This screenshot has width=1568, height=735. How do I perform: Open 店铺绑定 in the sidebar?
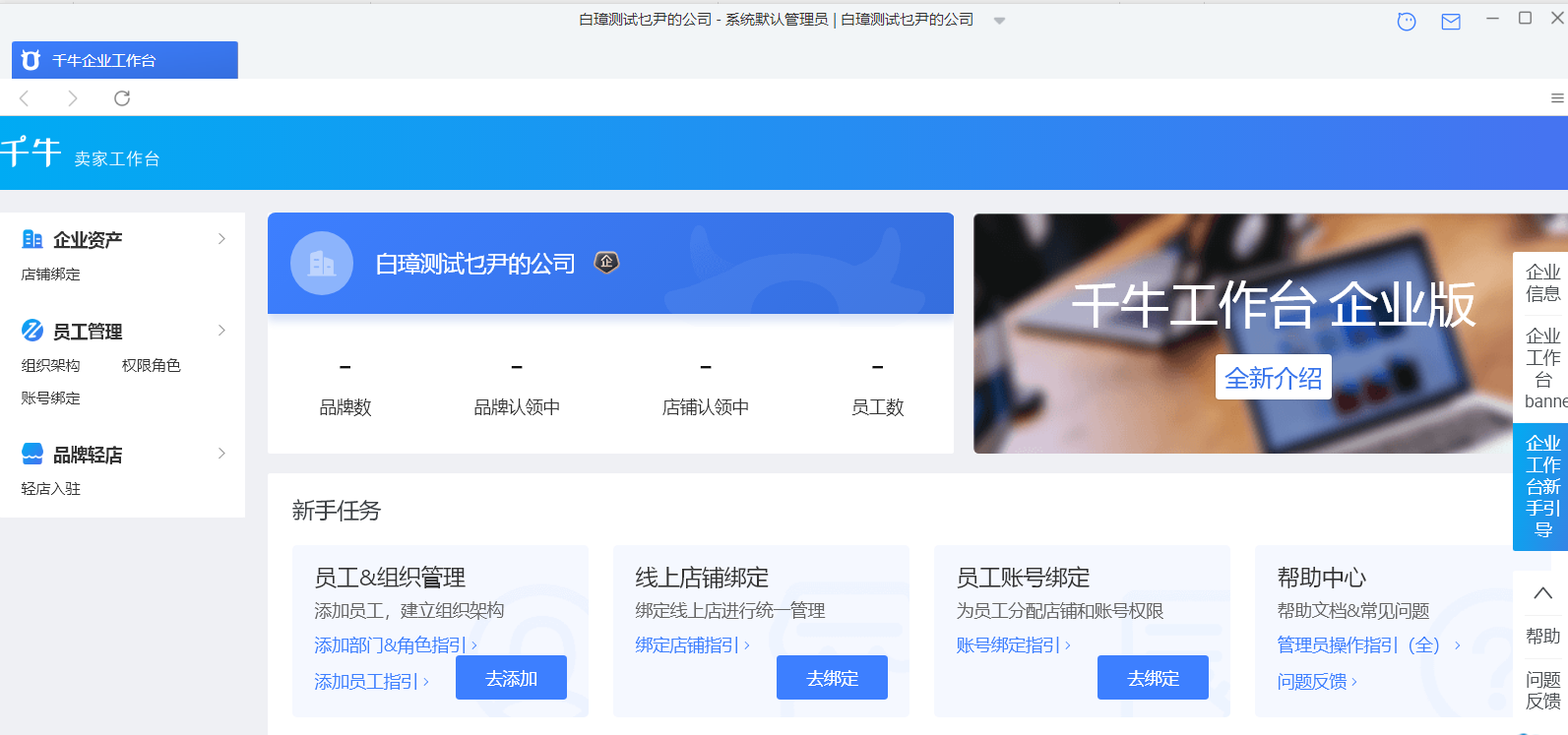point(51,275)
